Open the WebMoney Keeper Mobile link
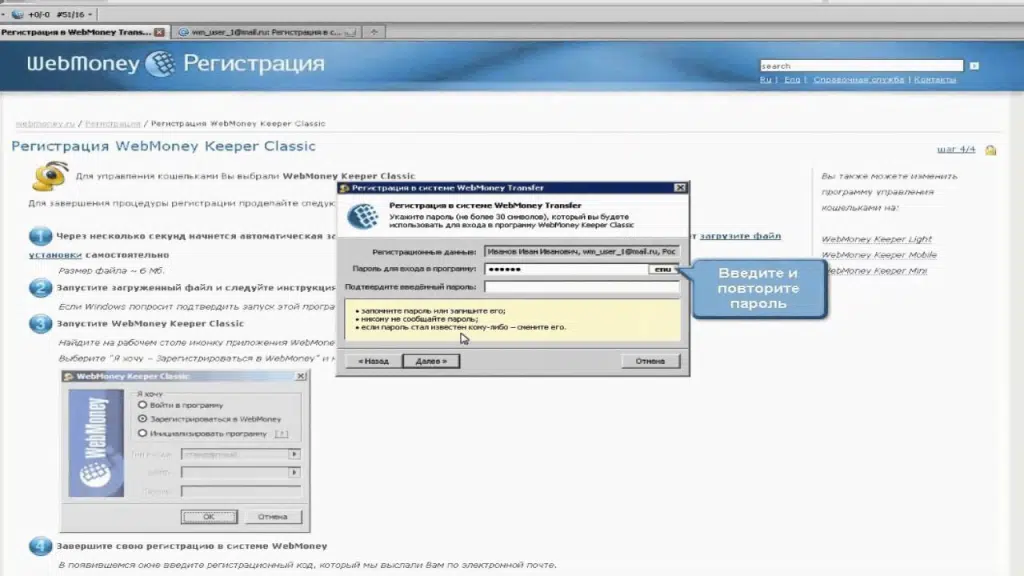 878,255
